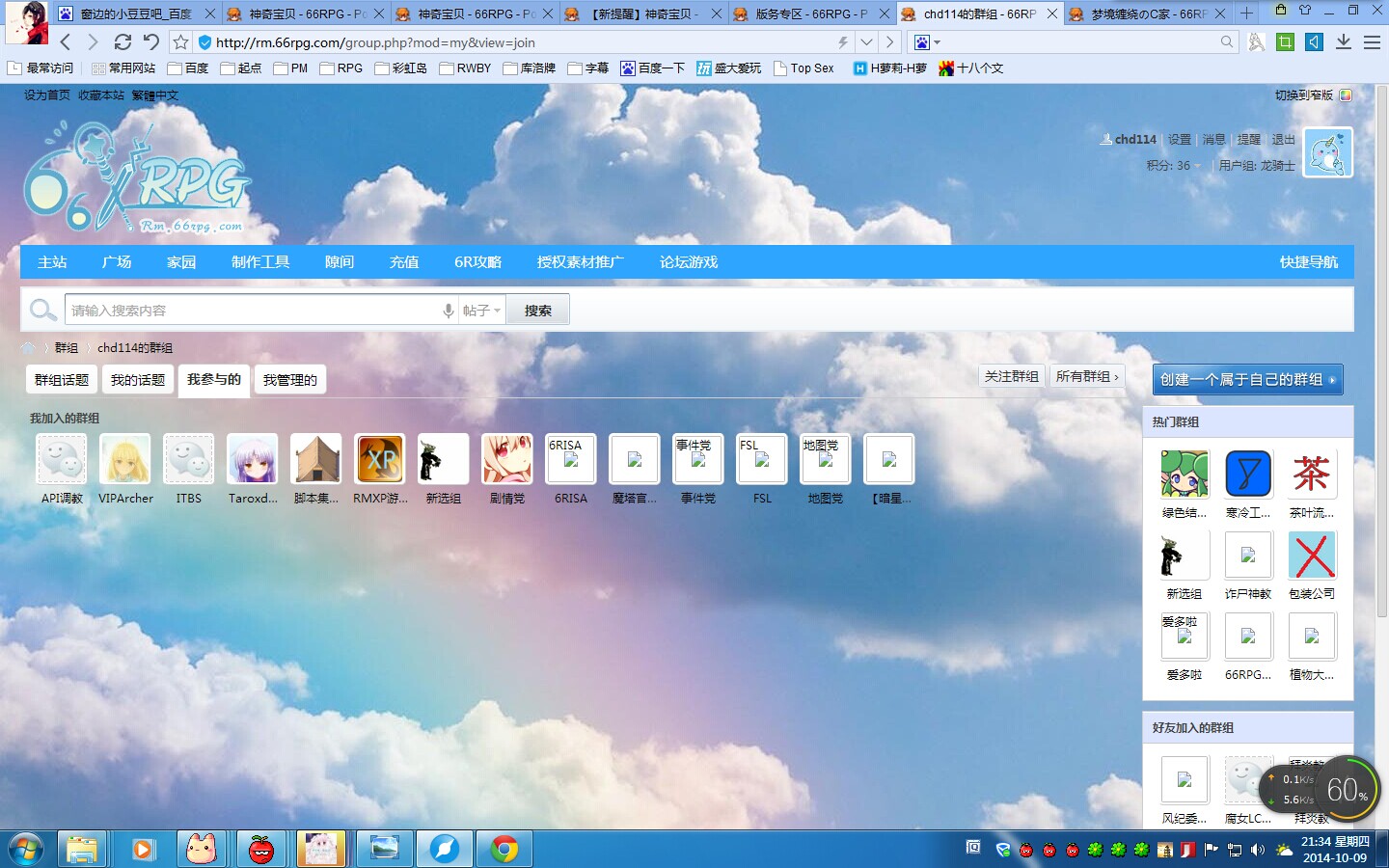Screen dimensions: 1389x868
Task: Open the 快捷导航 quick navigation menu
Action: pos(1308,262)
